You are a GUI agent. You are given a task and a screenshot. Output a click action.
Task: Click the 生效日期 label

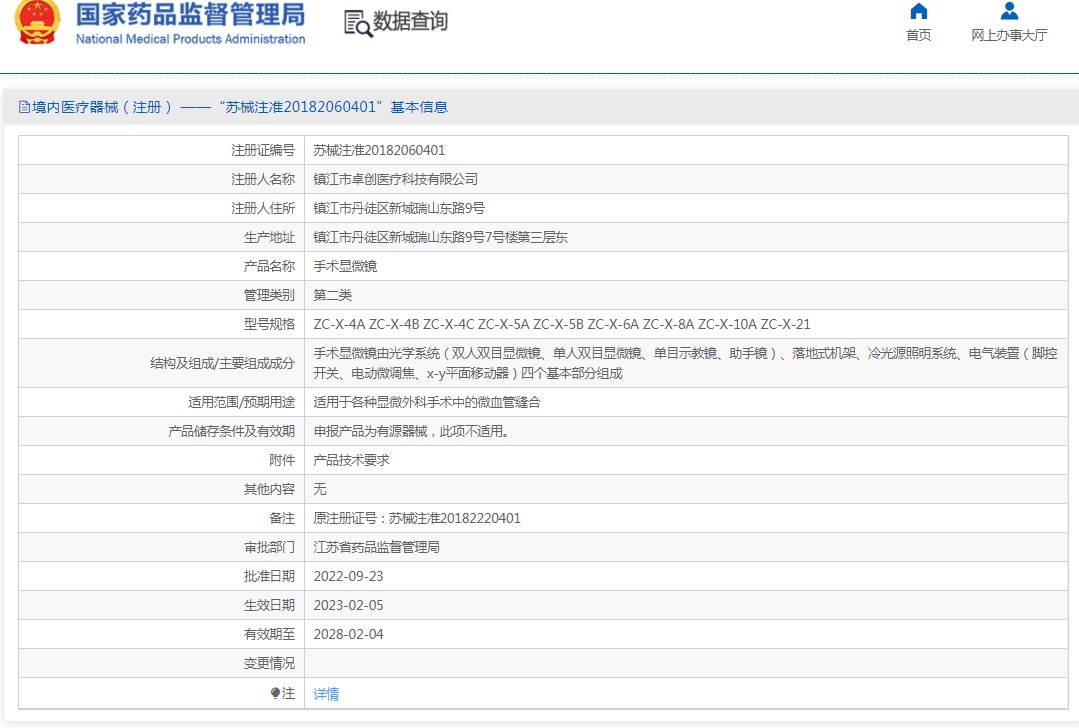pyautogui.click(x=269, y=605)
